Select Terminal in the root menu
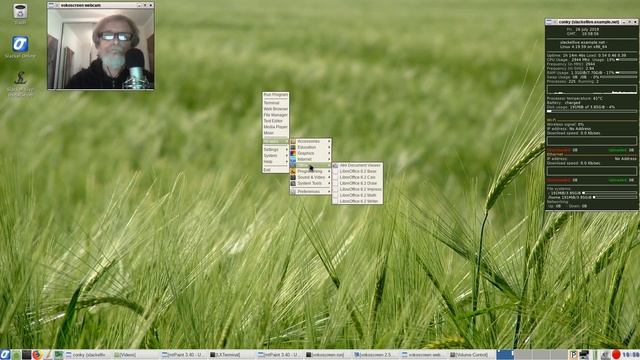The image size is (640, 360). [276, 103]
